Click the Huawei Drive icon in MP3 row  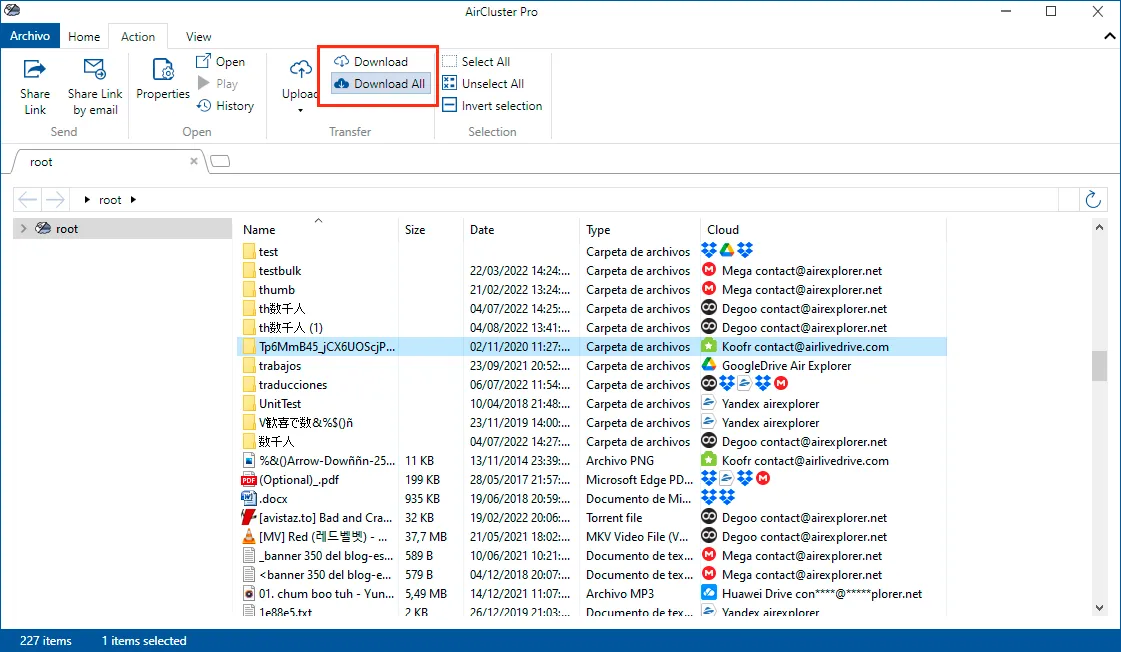708,593
